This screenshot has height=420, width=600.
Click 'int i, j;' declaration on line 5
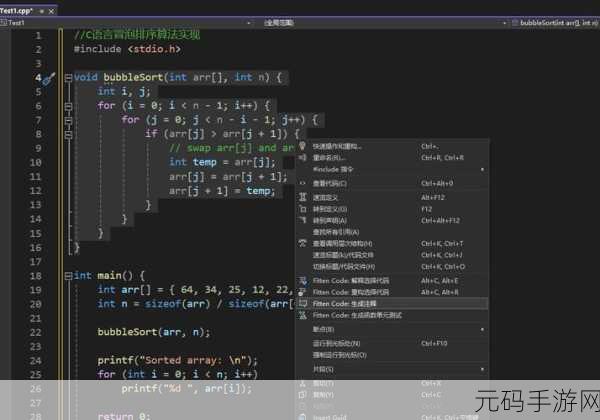coord(124,92)
